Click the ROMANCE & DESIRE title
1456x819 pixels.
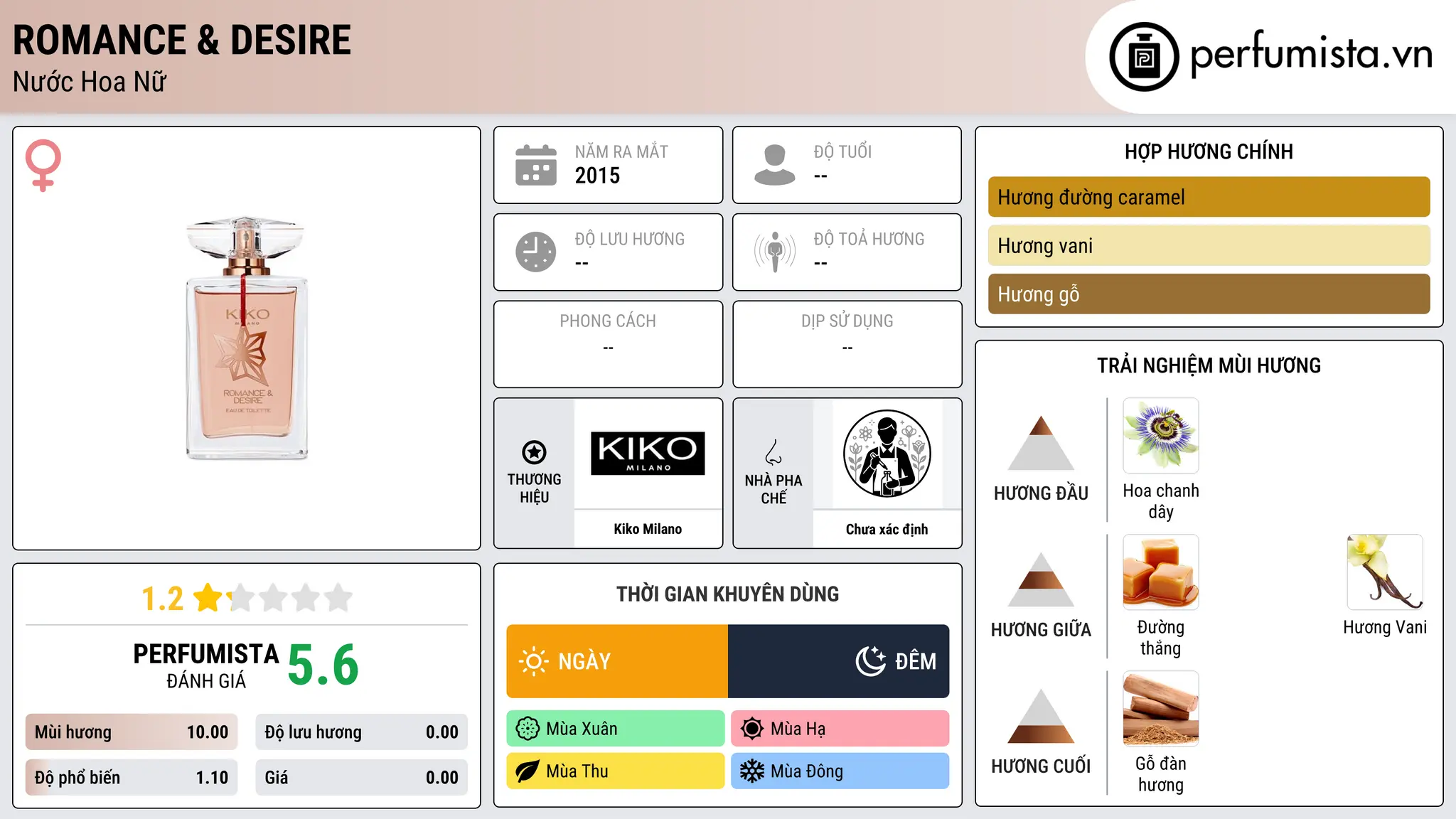click(x=182, y=40)
